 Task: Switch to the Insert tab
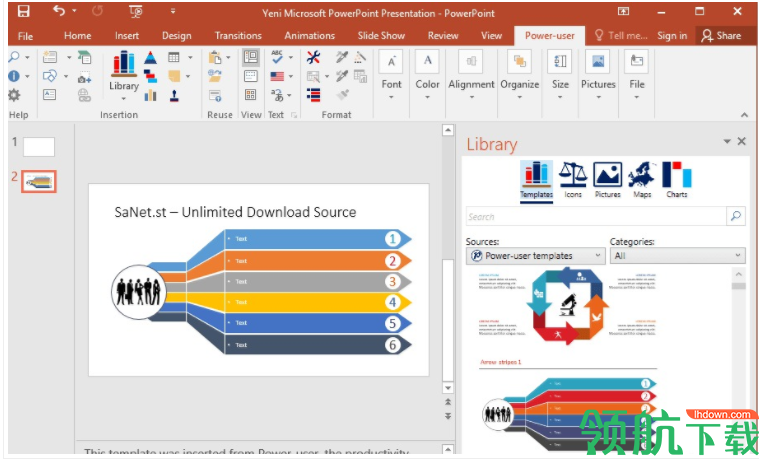pos(127,36)
